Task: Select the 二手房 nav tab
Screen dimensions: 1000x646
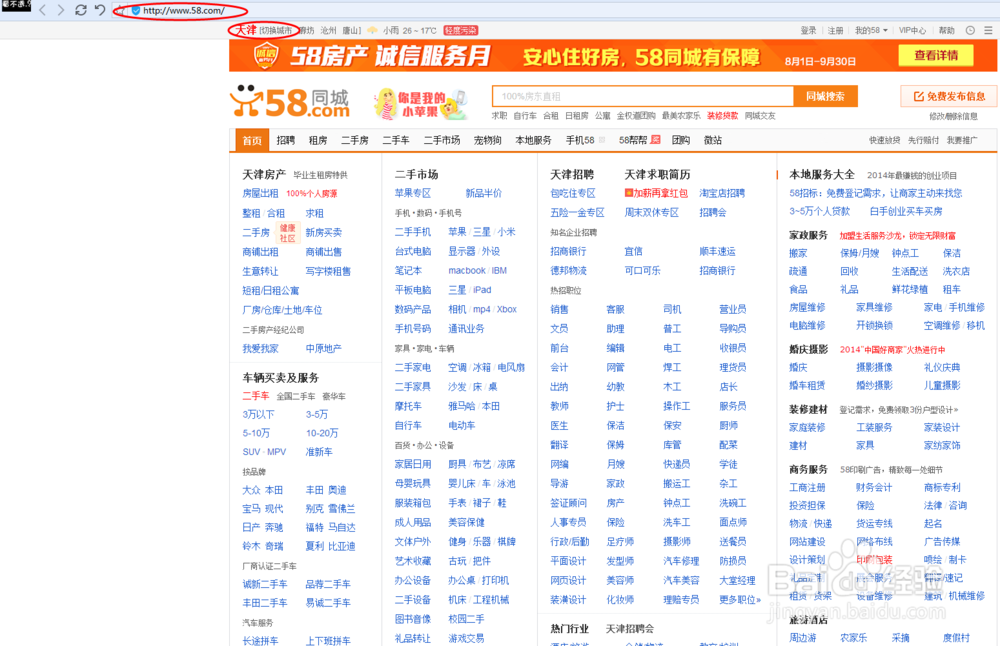Action: 355,140
